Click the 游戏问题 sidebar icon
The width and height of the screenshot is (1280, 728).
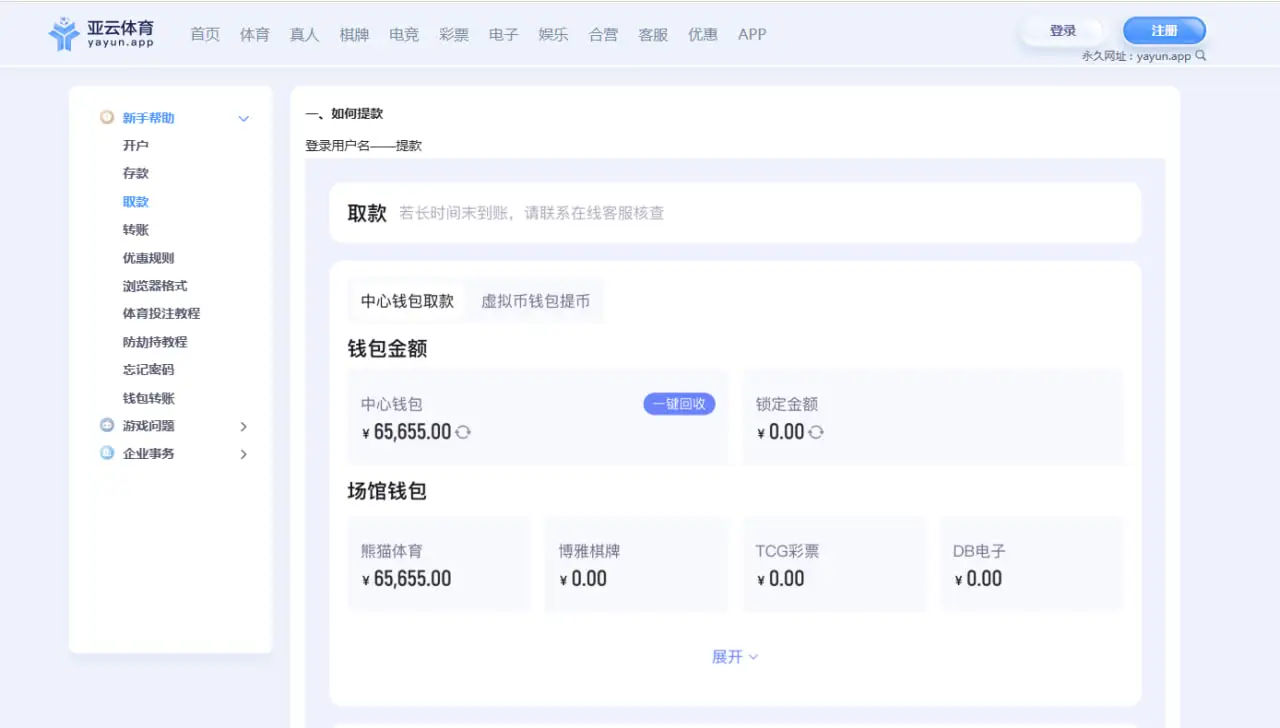tap(107, 426)
